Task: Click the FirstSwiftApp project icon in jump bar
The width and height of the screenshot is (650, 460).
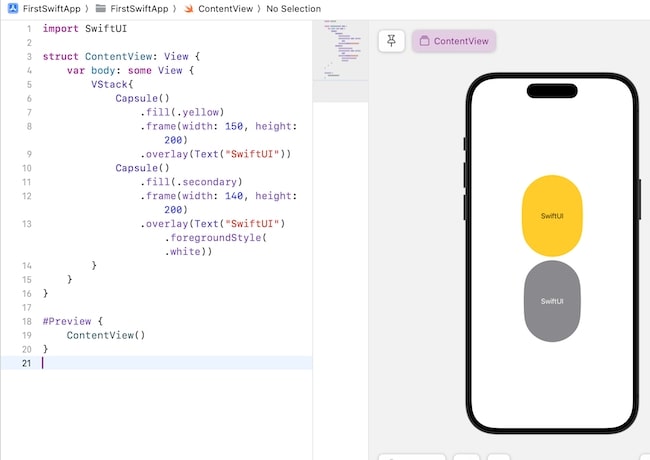Action: click(12, 9)
